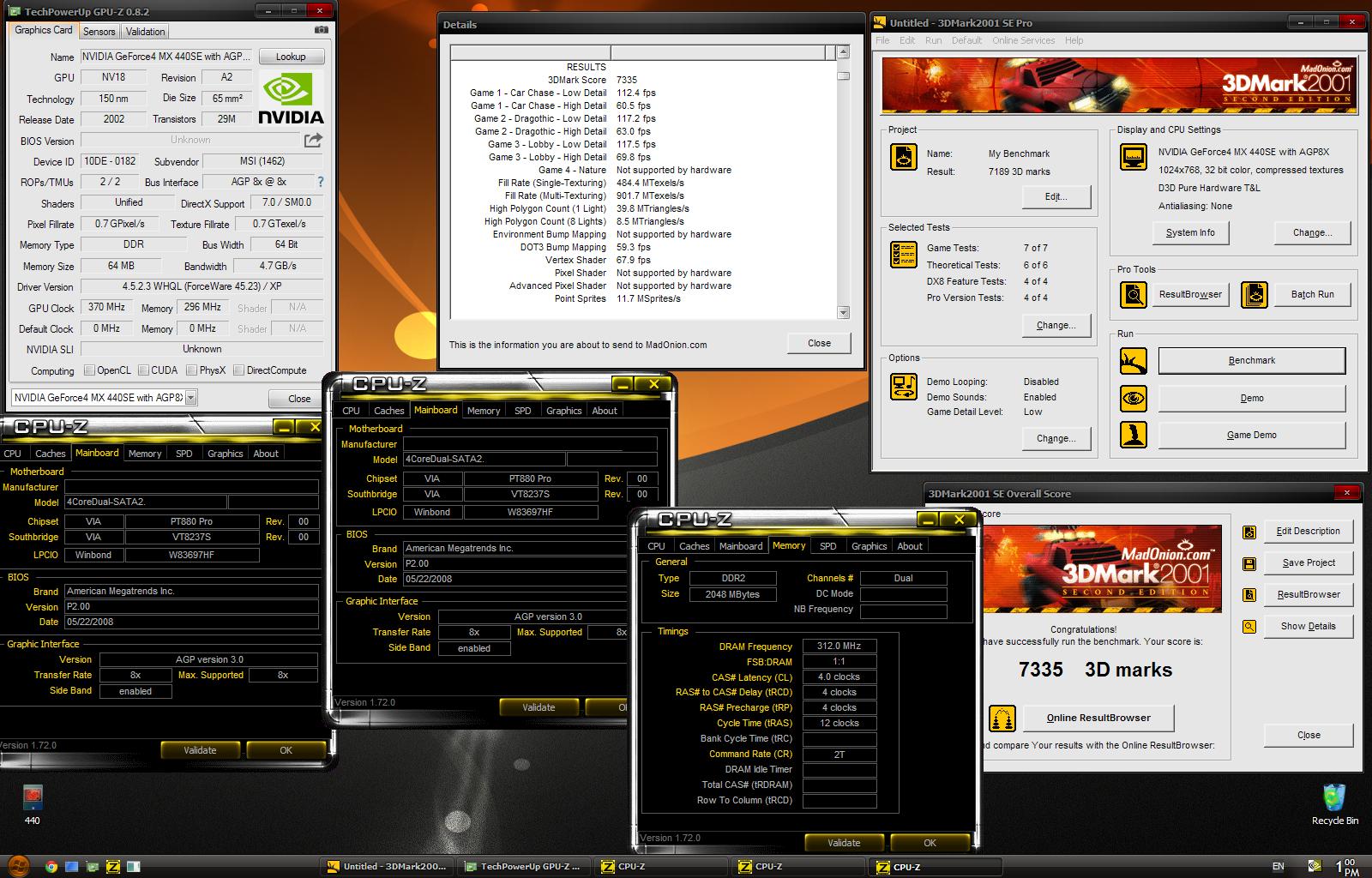Click the Batch Run icon in Pro Tools
This screenshot has width=1372, height=878.
1254,295
